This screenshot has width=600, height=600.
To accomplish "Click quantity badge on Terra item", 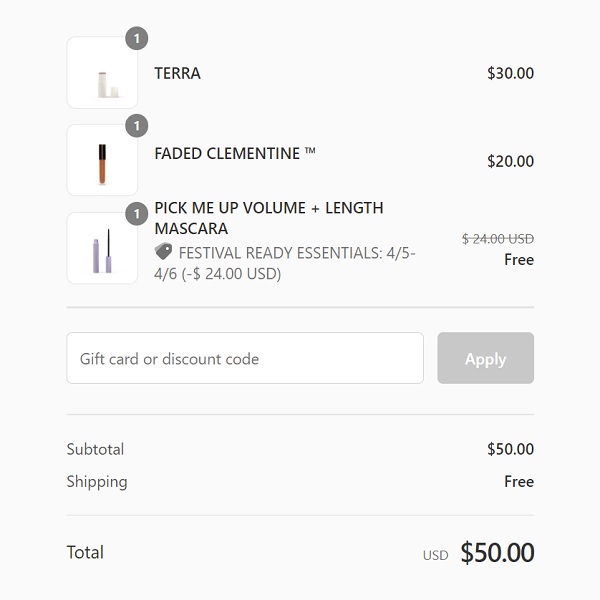I will (137, 39).
